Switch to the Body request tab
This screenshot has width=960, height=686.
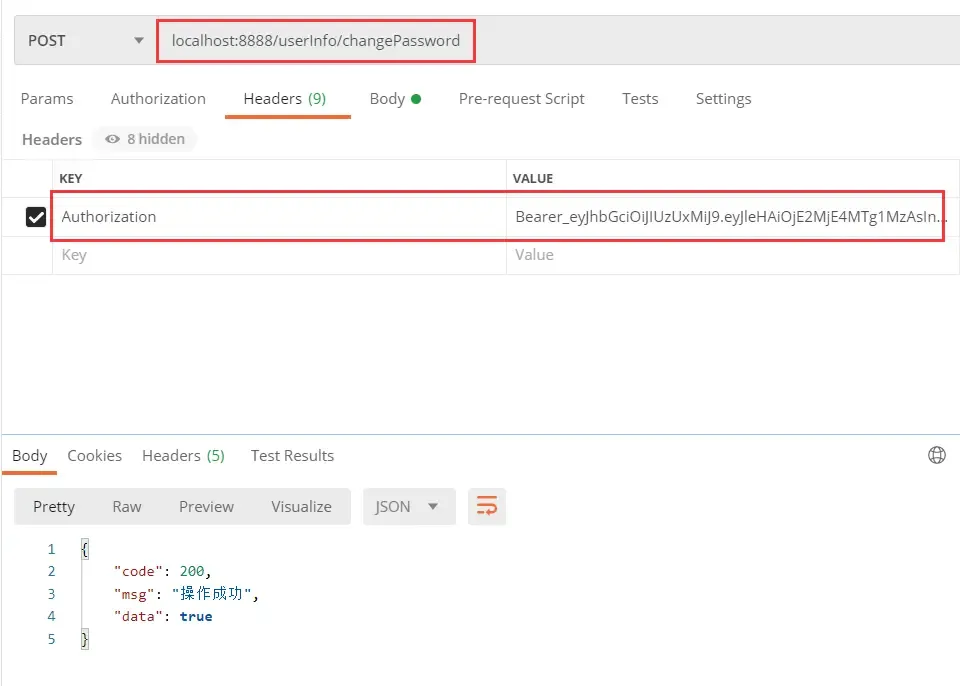388,98
